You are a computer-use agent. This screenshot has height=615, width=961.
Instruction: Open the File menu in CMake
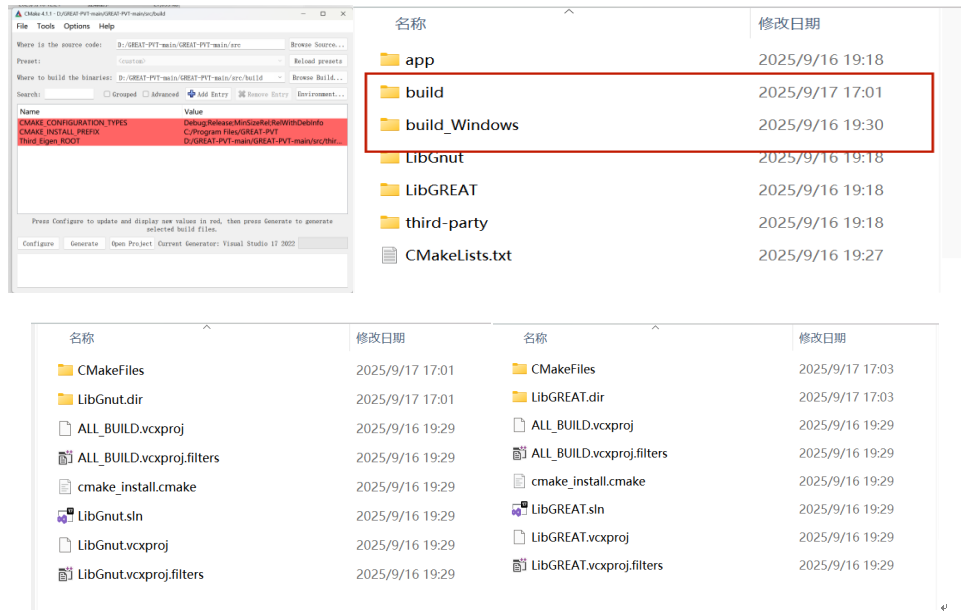[22, 26]
